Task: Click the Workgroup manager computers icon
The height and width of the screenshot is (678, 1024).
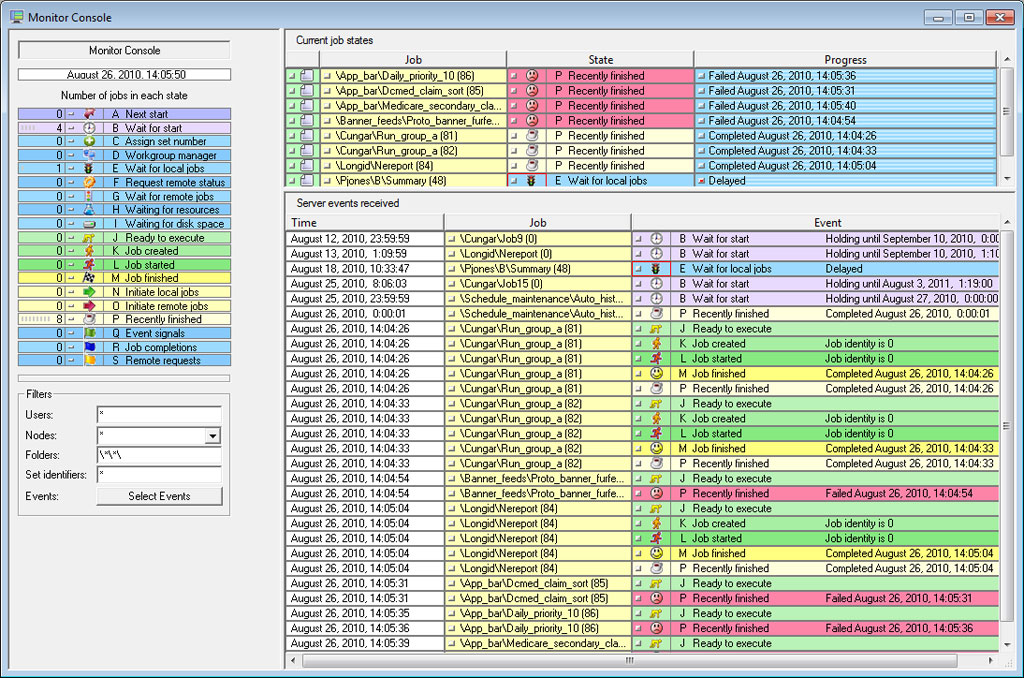Action: pyautogui.click(x=89, y=155)
